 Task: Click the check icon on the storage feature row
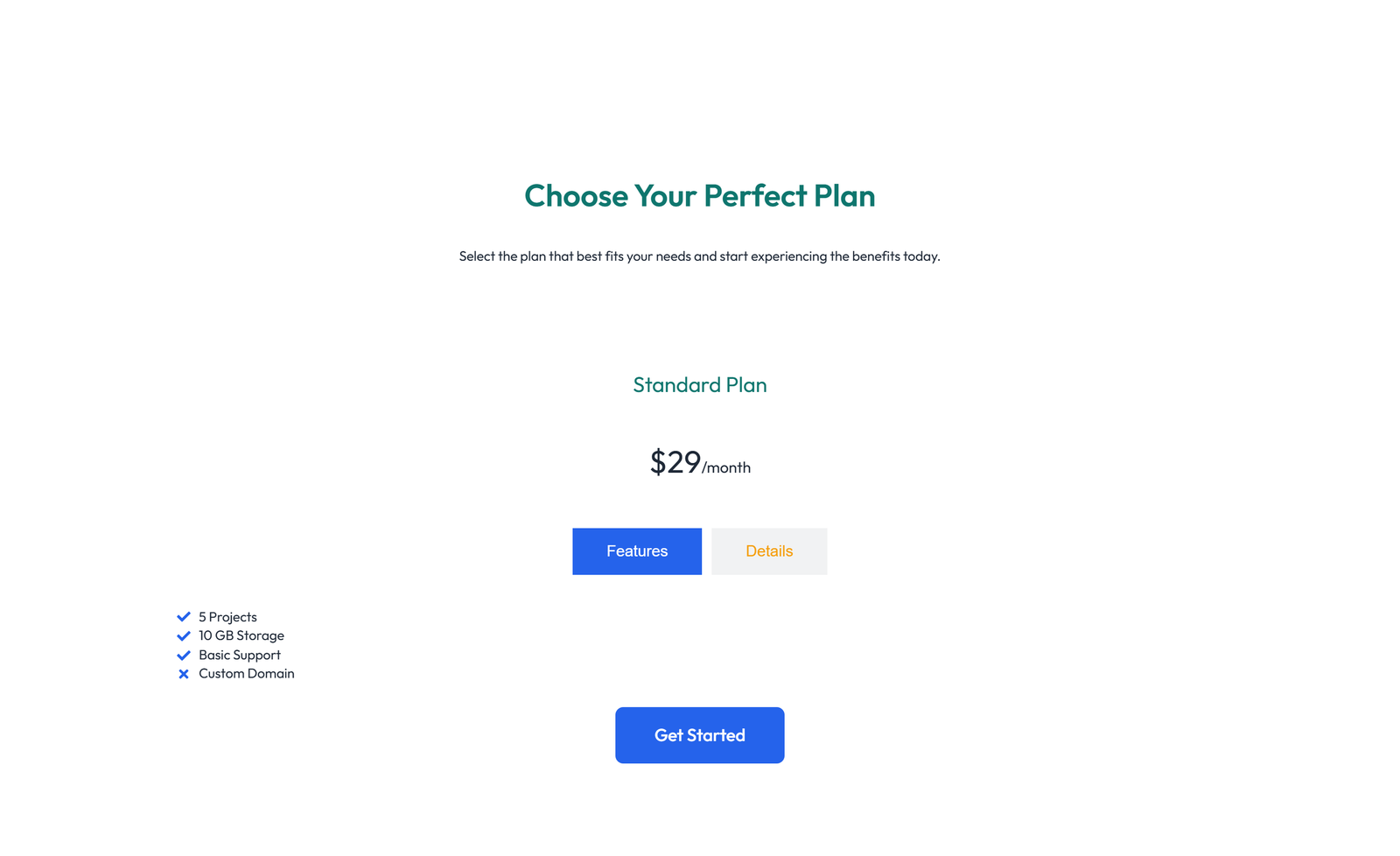(x=184, y=635)
